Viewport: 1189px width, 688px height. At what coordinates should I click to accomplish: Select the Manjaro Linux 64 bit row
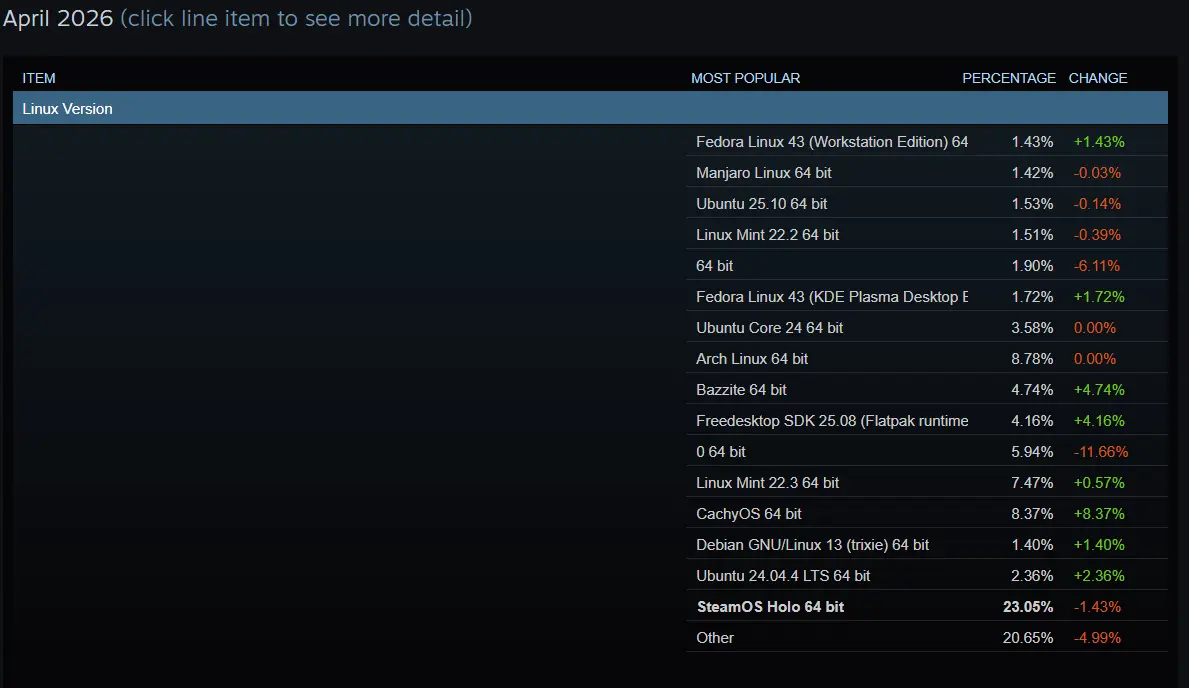coord(927,173)
